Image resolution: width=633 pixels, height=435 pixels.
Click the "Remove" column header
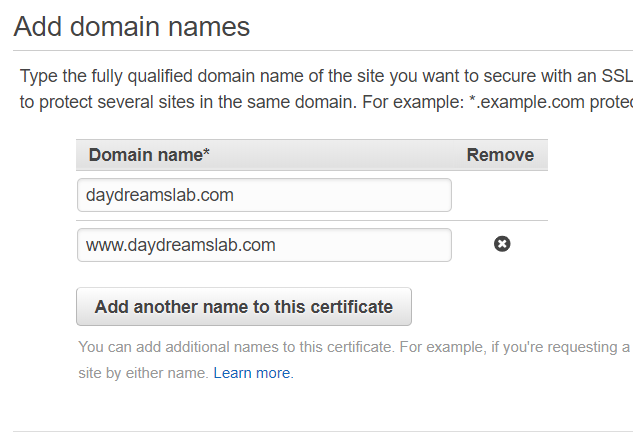(x=500, y=155)
